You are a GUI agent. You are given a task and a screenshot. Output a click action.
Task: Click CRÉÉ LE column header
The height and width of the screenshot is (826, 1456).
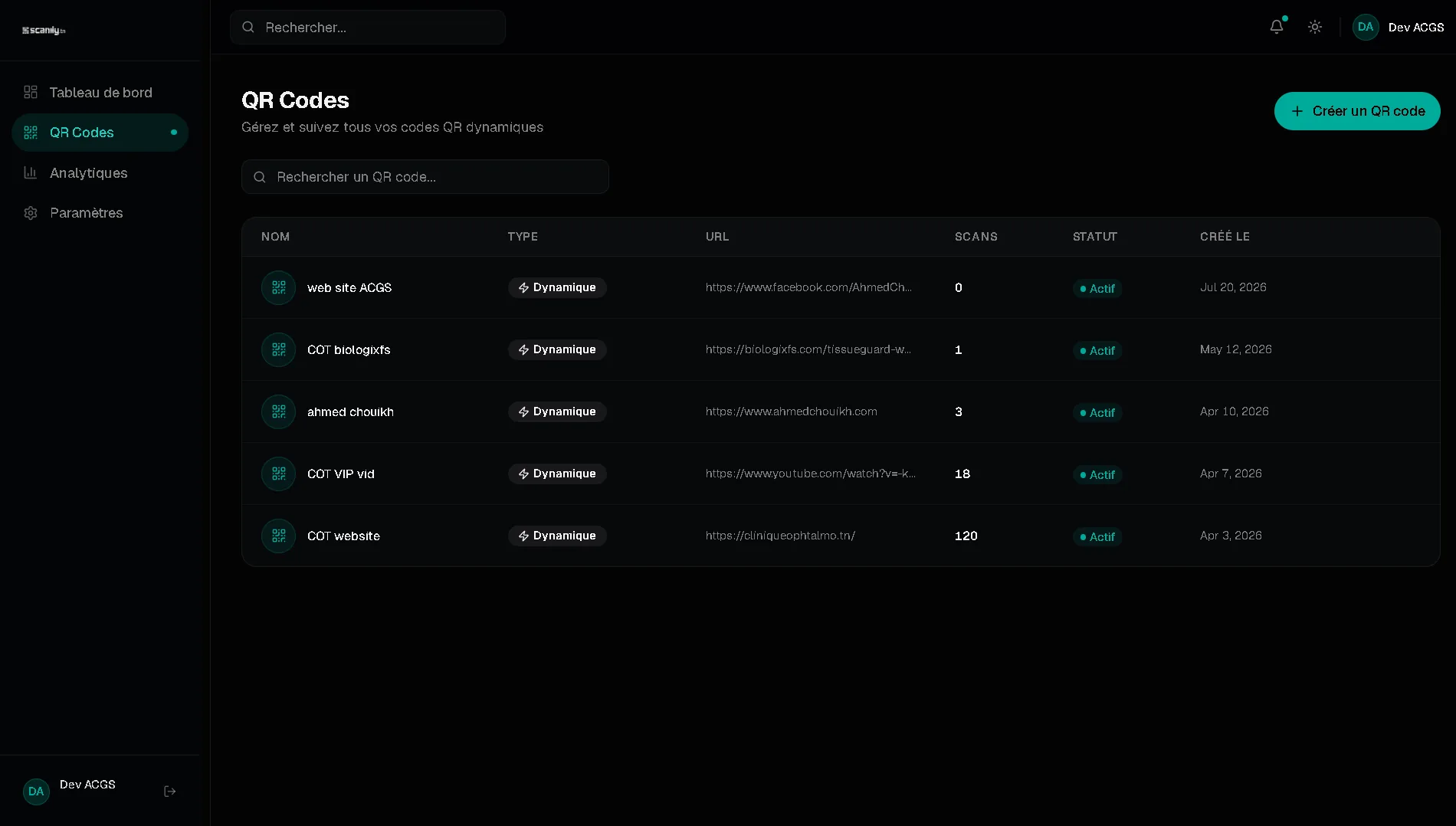click(x=1225, y=237)
